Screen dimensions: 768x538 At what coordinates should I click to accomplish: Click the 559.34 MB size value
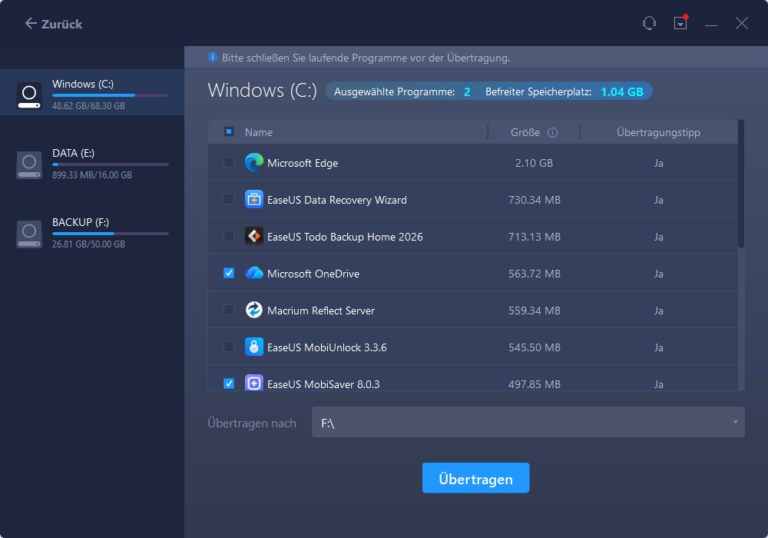[x=534, y=310]
